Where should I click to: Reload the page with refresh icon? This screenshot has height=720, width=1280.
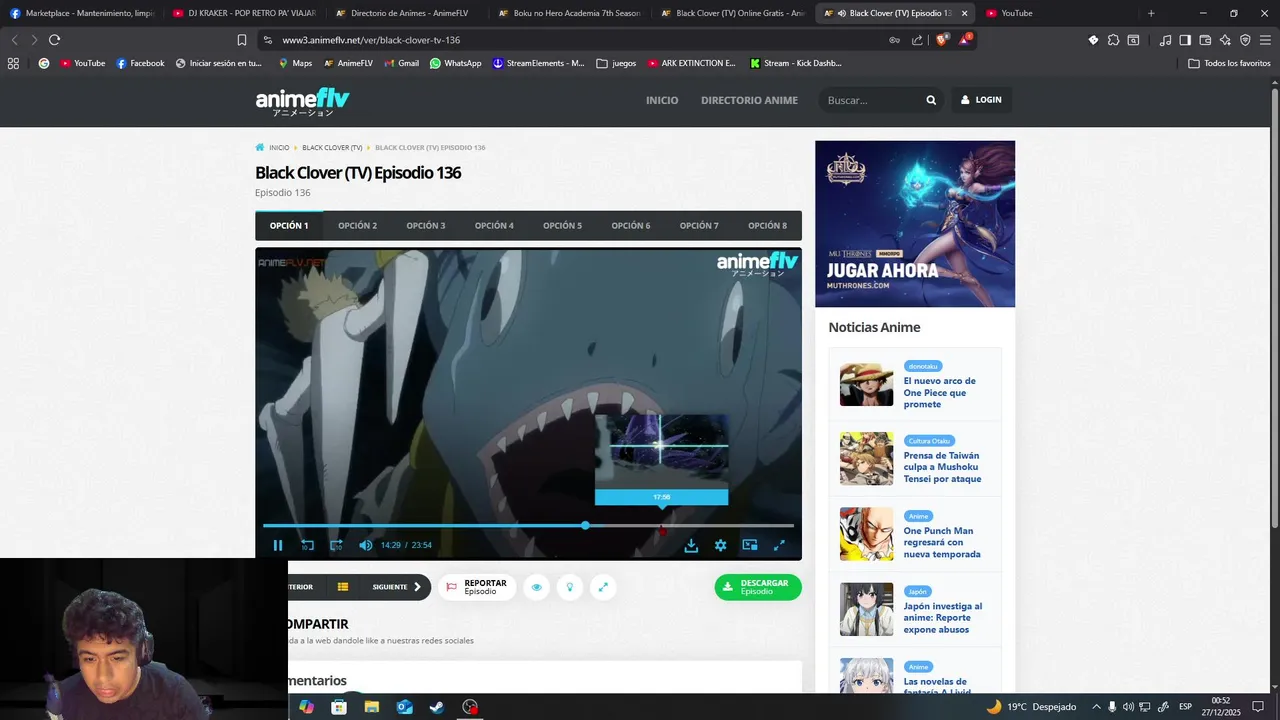pyautogui.click(x=54, y=40)
